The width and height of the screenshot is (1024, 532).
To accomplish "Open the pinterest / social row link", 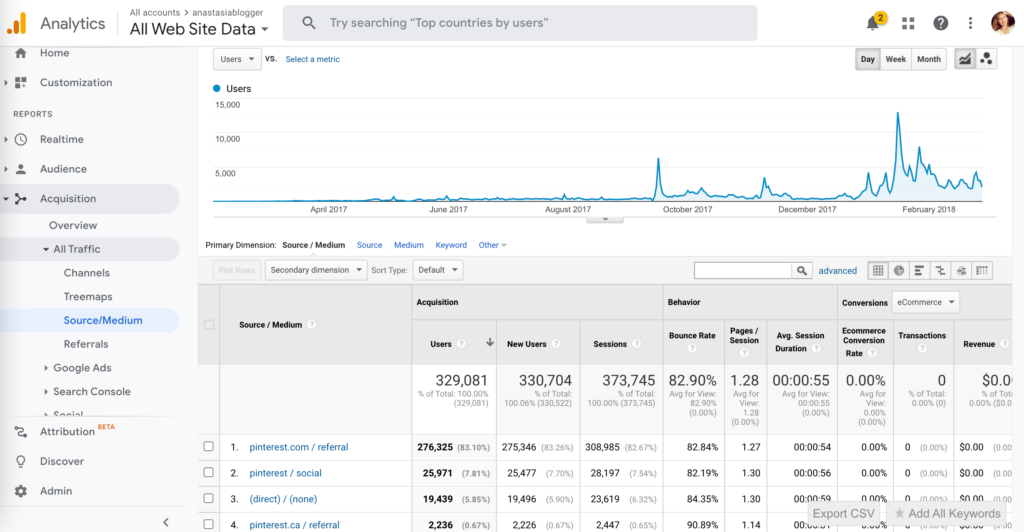I will point(285,473).
